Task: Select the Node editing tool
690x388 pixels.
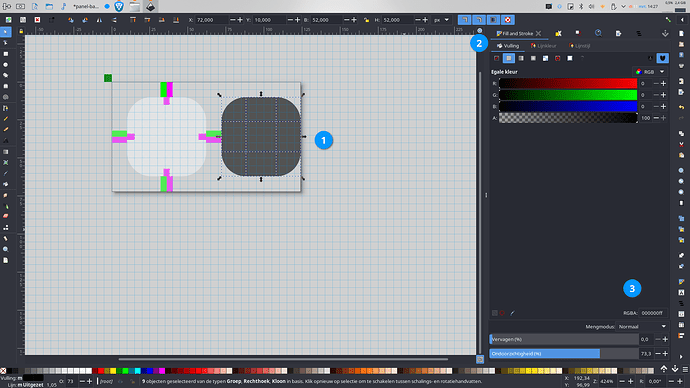Action: coord(5,43)
